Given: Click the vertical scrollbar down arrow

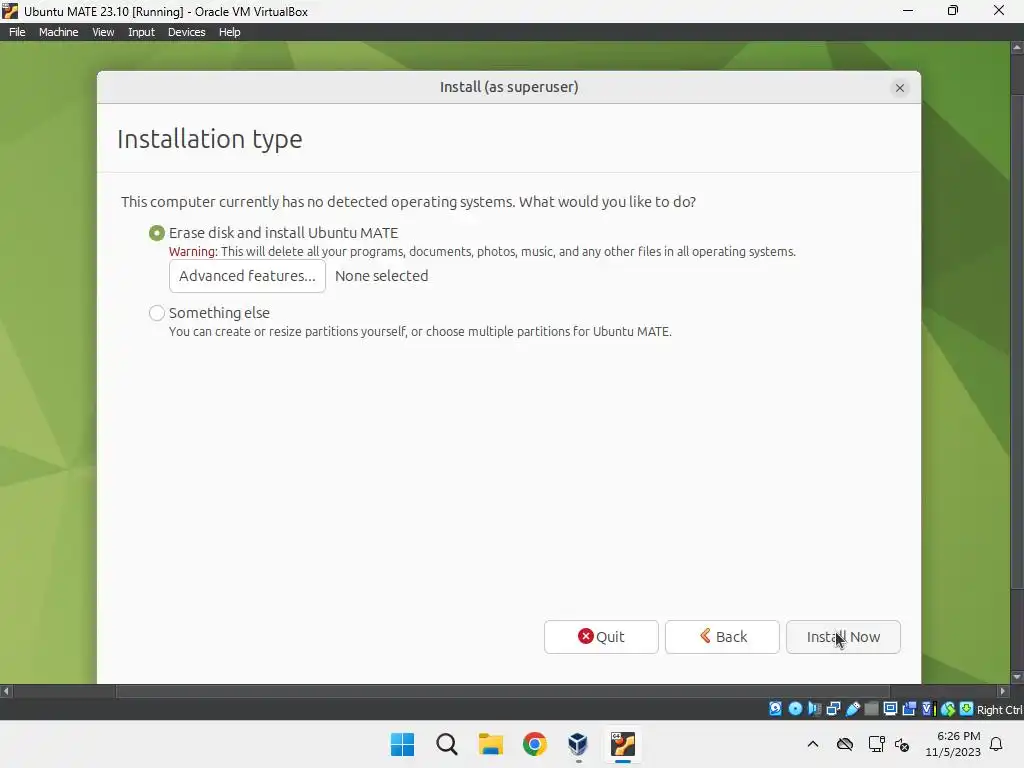Looking at the screenshot, I should coord(1017,677).
